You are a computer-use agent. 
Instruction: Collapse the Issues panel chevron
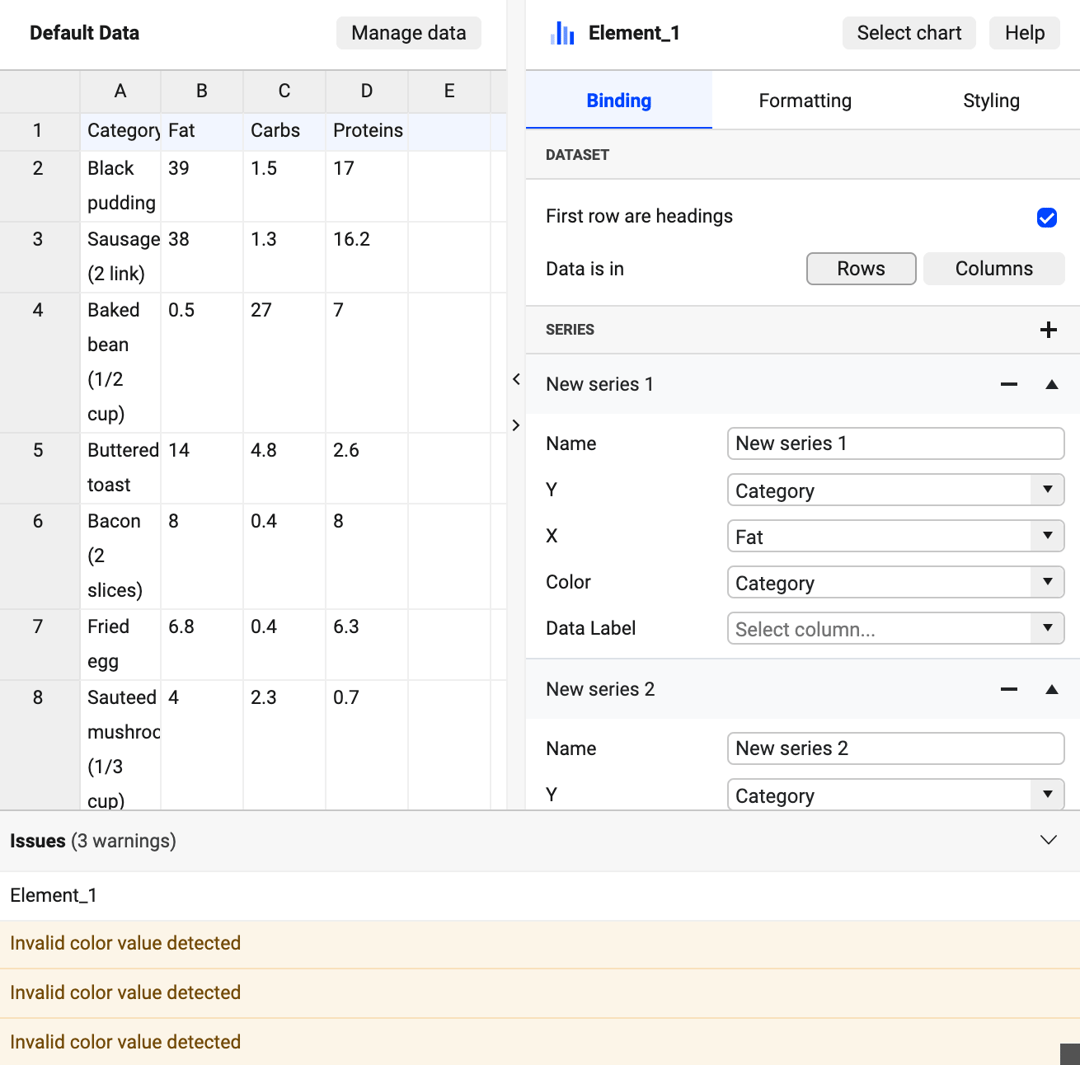point(1048,840)
